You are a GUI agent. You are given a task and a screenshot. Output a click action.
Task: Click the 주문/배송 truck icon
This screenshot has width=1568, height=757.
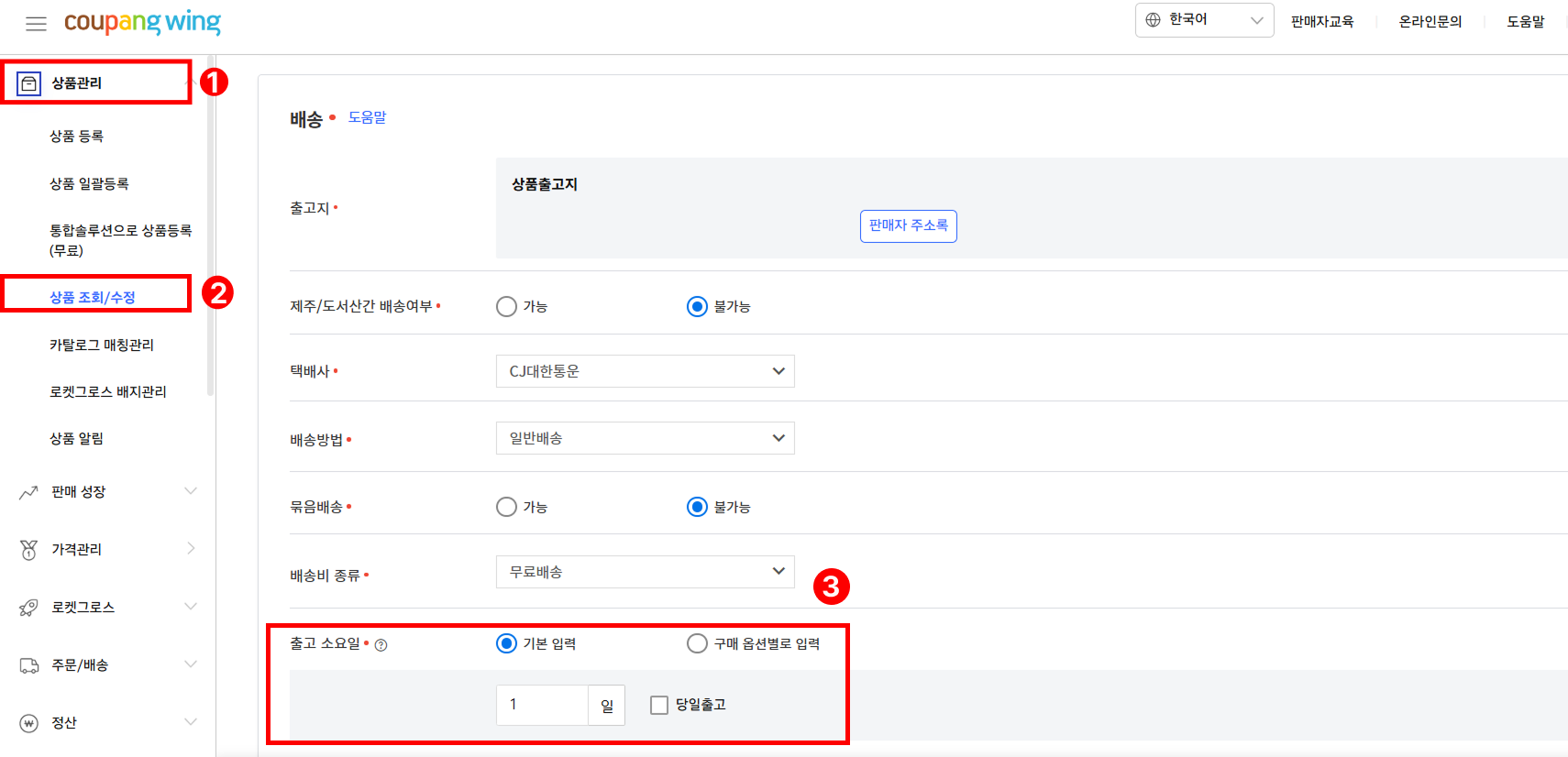[x=28, y=665]
